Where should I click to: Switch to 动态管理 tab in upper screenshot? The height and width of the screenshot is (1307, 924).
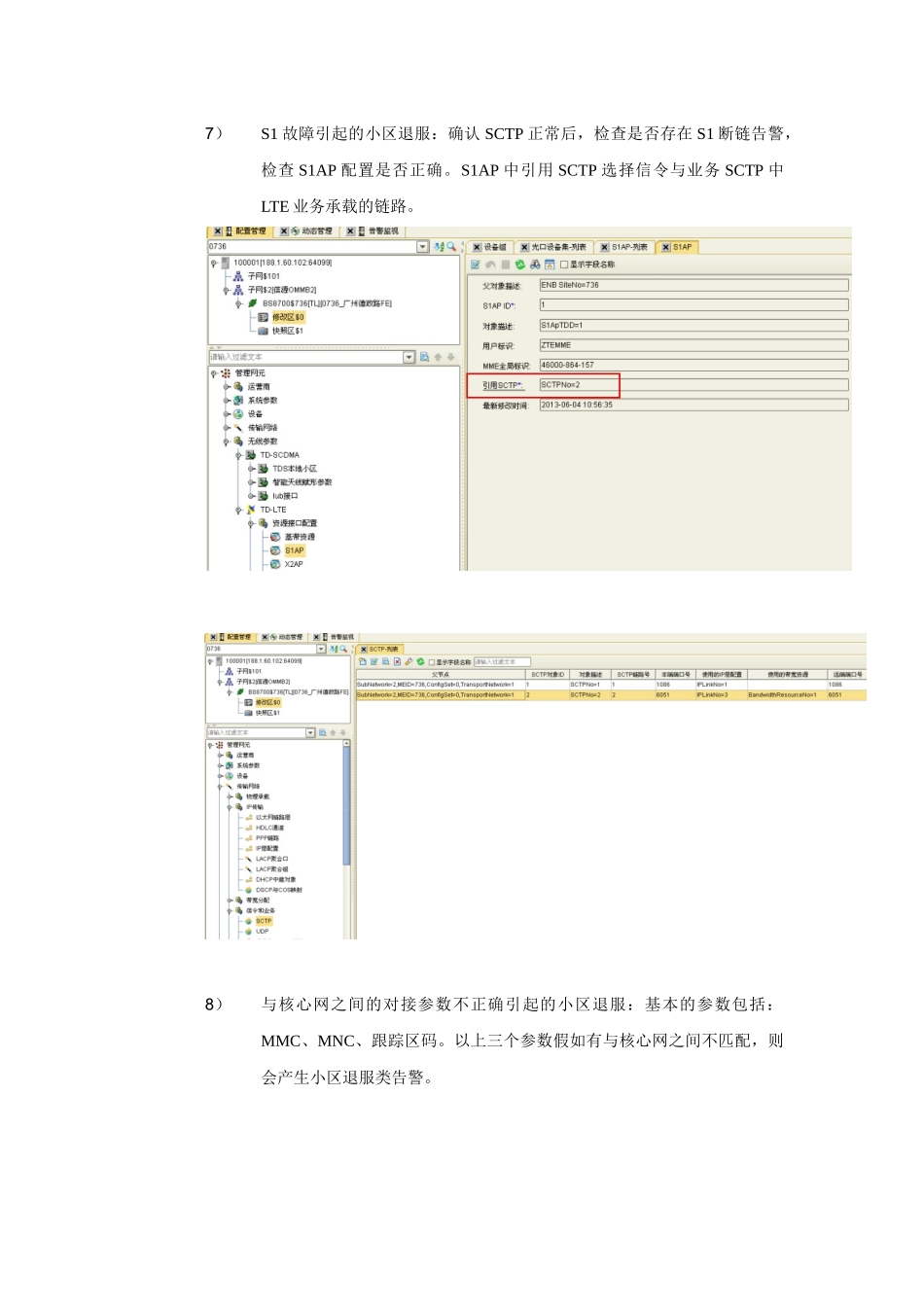310,231
